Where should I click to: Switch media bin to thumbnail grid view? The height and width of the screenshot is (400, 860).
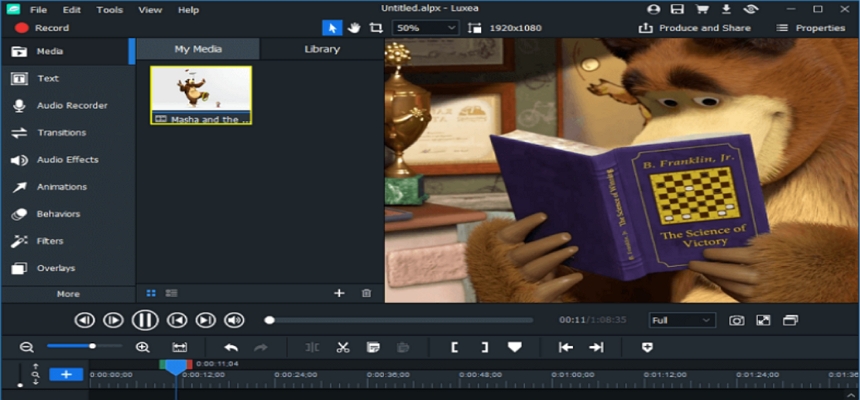point(152,293)
